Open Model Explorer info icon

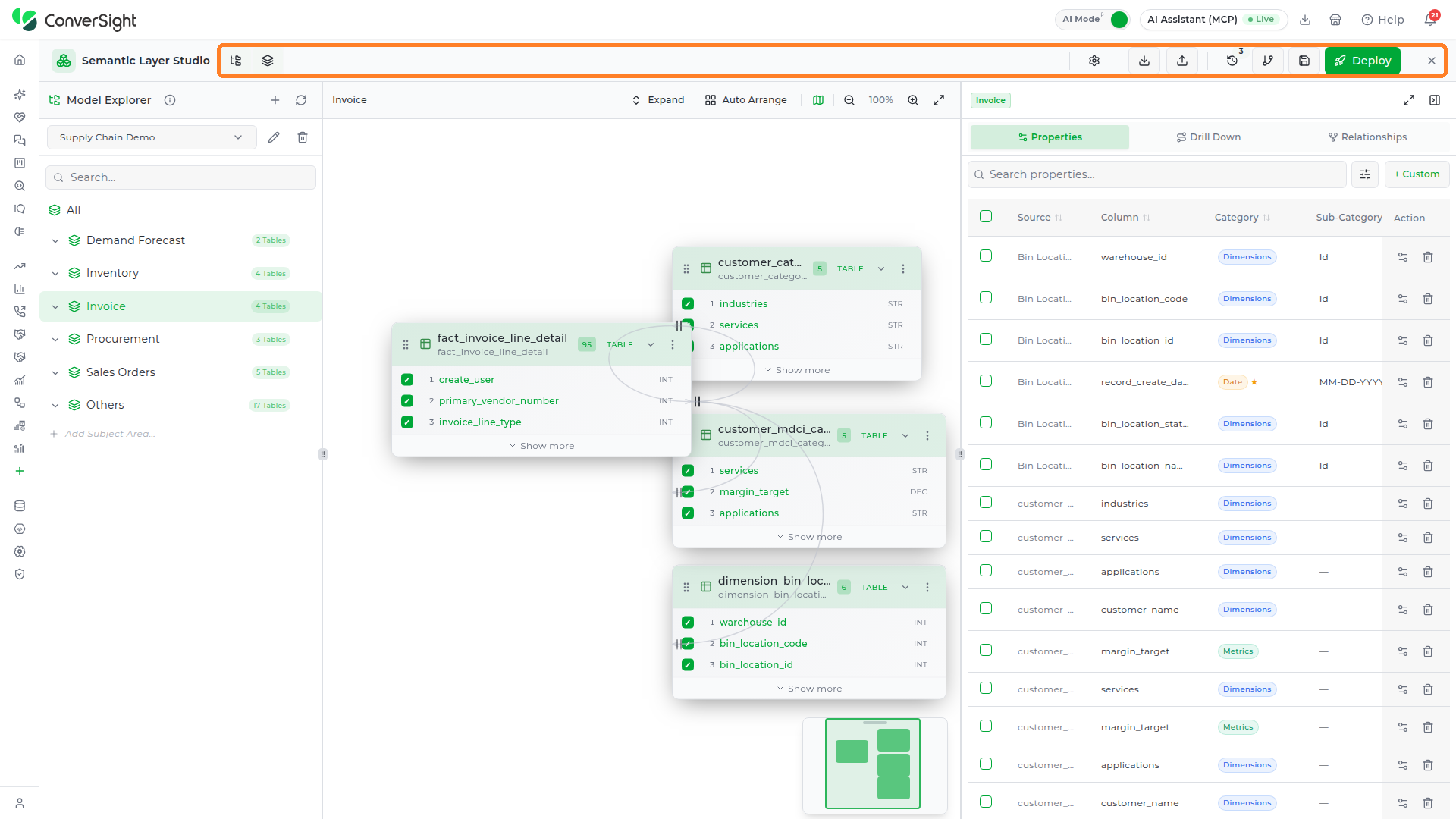pos(170,100)
